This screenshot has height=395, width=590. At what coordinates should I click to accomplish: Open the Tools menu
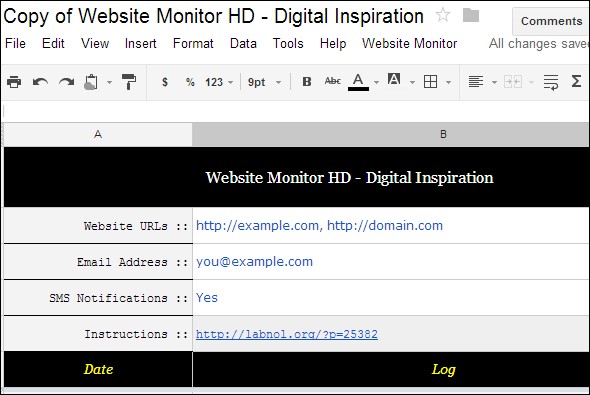pyautogui.click(x=288, y=44)
